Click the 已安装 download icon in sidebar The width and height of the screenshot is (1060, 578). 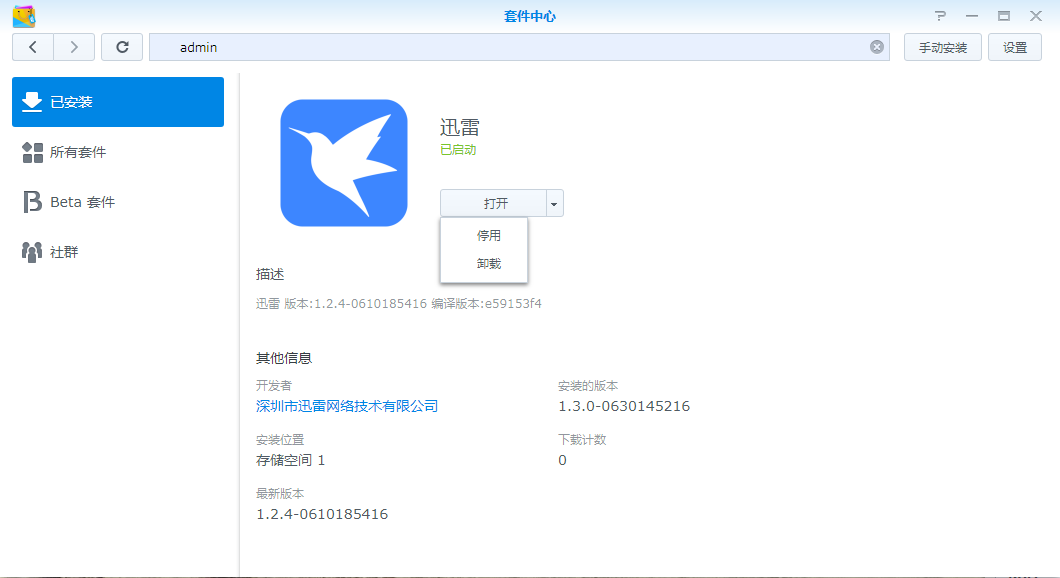click(32, 102)
